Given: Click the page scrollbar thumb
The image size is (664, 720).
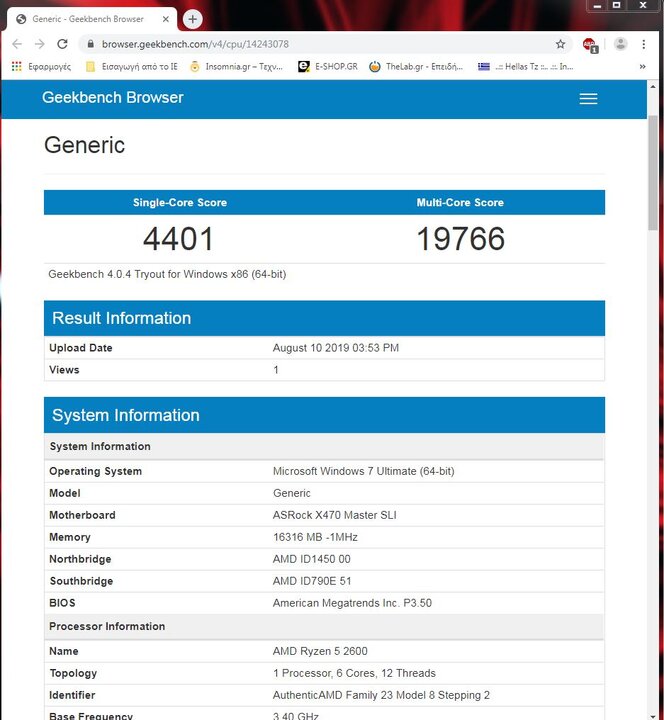Looking at the screenshot, I should pyautogui.click(x=653, y=173).
